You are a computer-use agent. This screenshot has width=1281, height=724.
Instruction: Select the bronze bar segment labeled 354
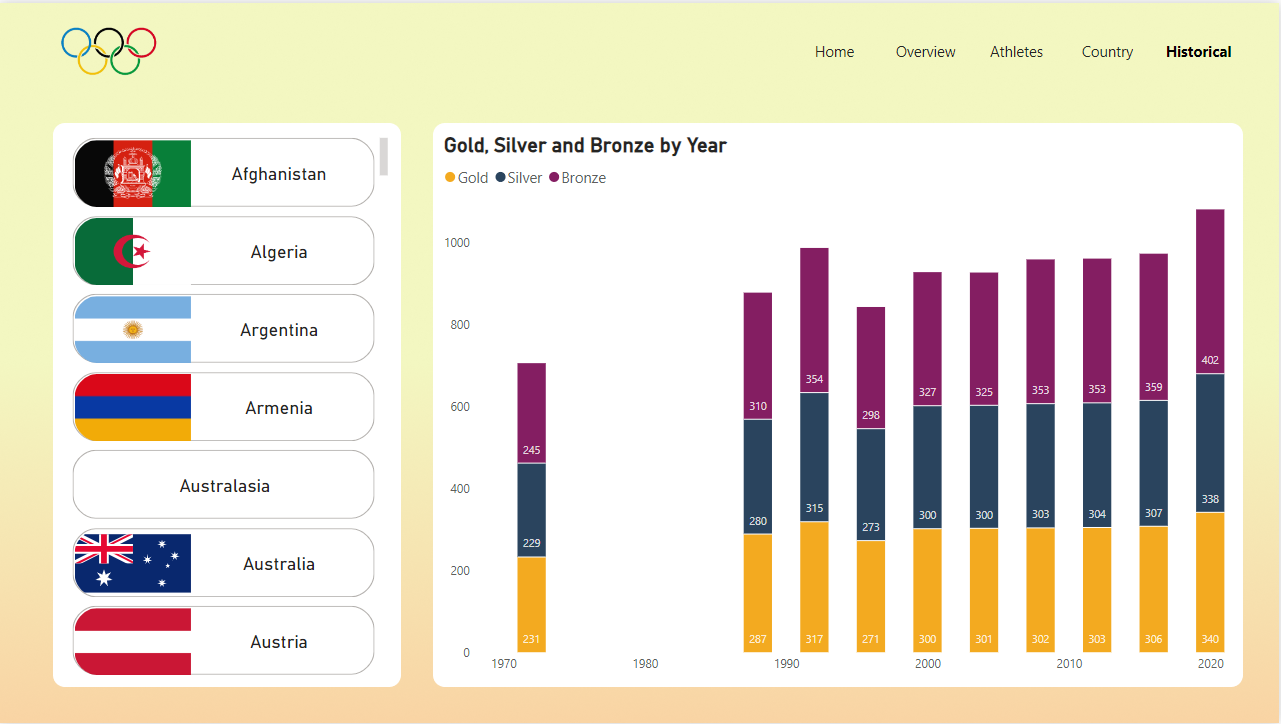[815, 320]
